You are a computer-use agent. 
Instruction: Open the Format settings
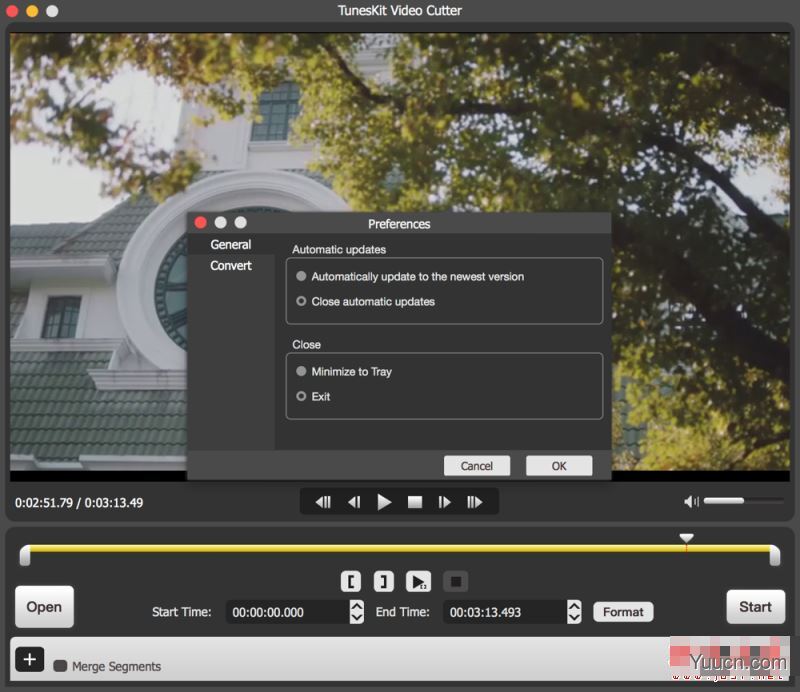pyautogui.click(x=623, y=611)
